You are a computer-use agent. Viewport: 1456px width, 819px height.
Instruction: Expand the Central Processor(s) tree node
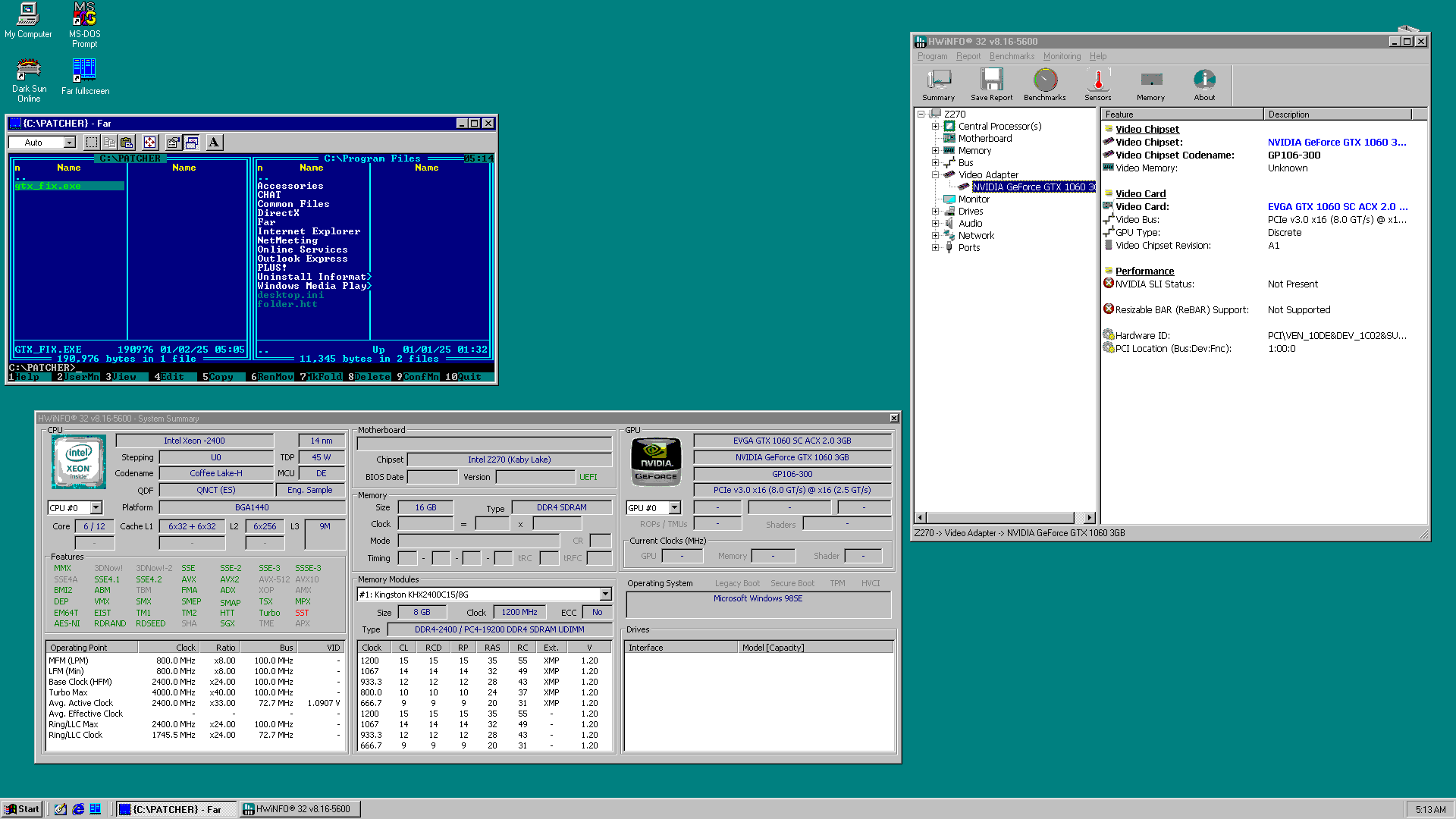tap(935, 127)
